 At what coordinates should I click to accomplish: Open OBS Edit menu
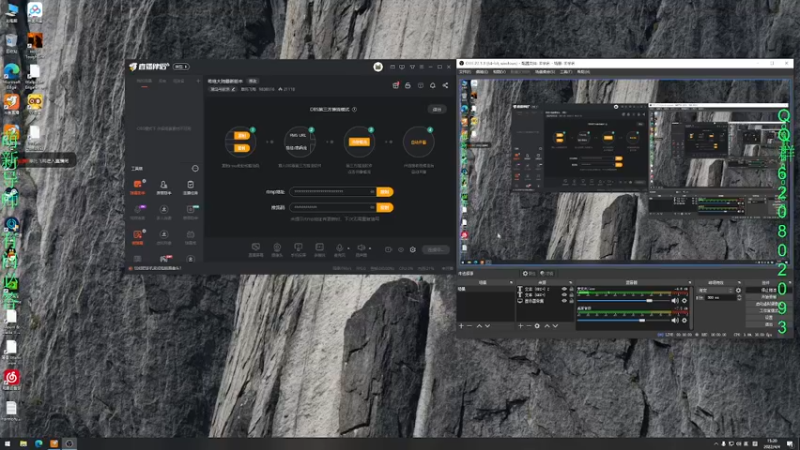[482, 72]
